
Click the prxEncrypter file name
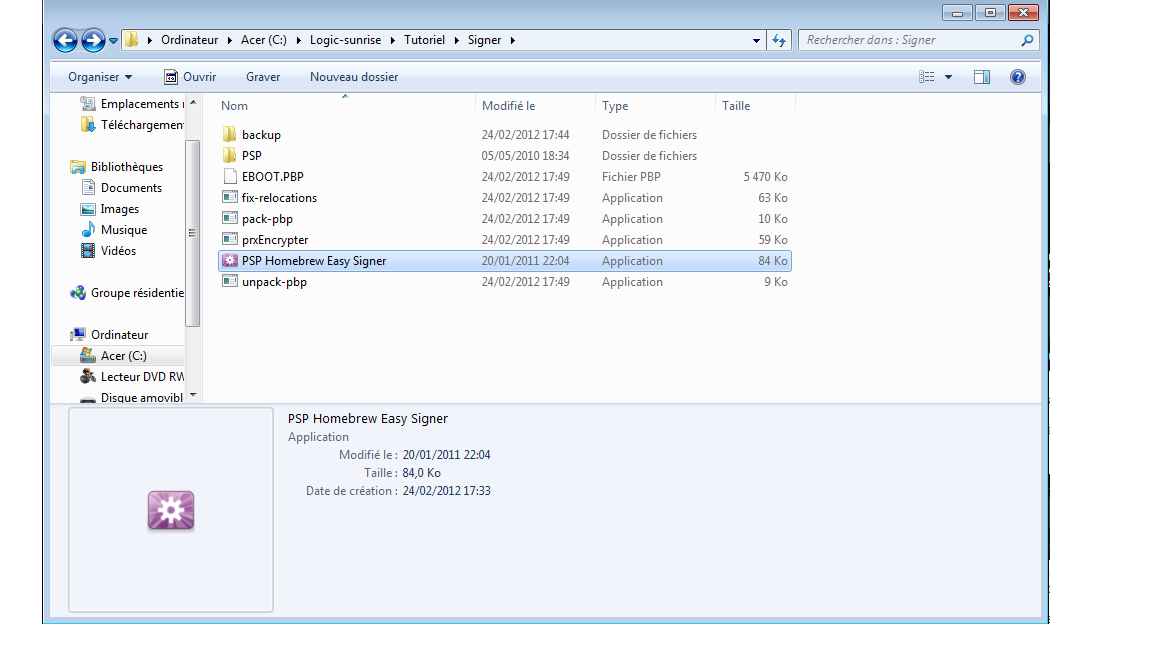275,240
